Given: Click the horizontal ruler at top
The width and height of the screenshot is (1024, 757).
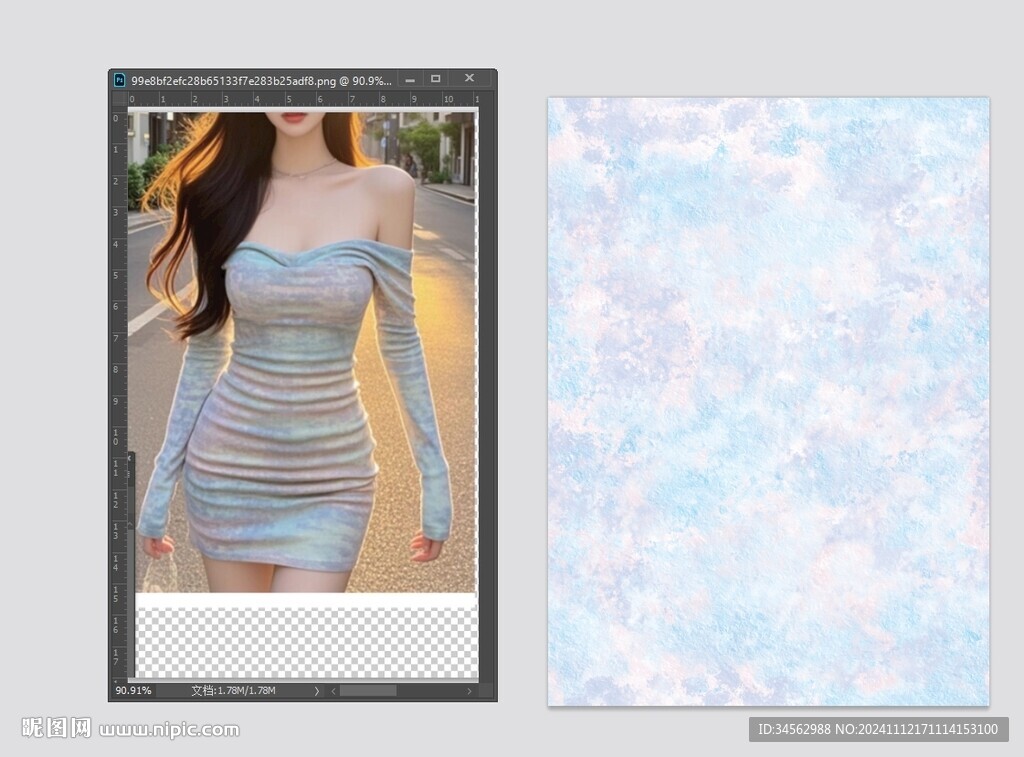Looking at the screenshot, I should [304, 99].
